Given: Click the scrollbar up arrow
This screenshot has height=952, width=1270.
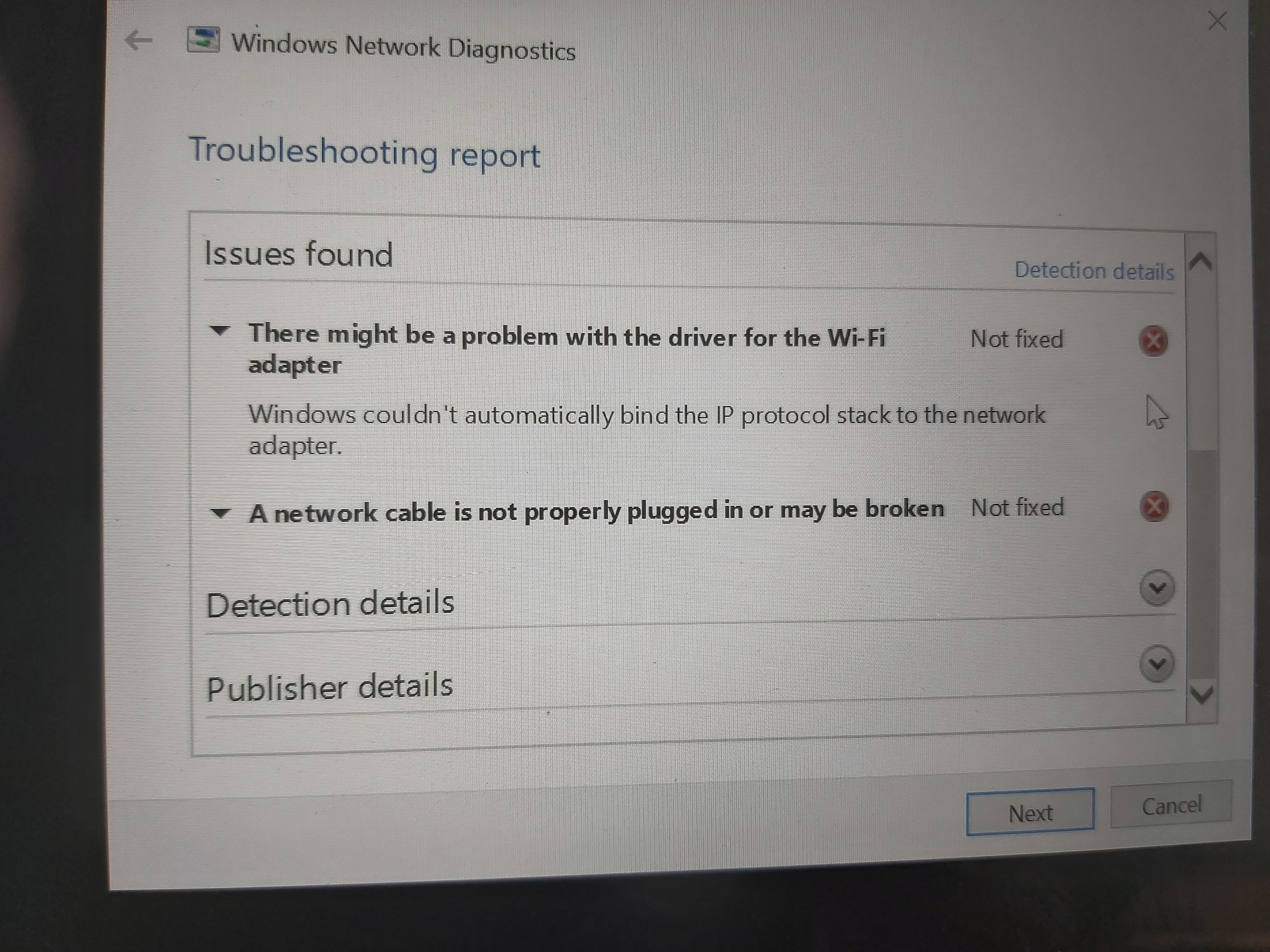Looking at the screenshot, I should pyautogui.click(x=1201, y=262).
